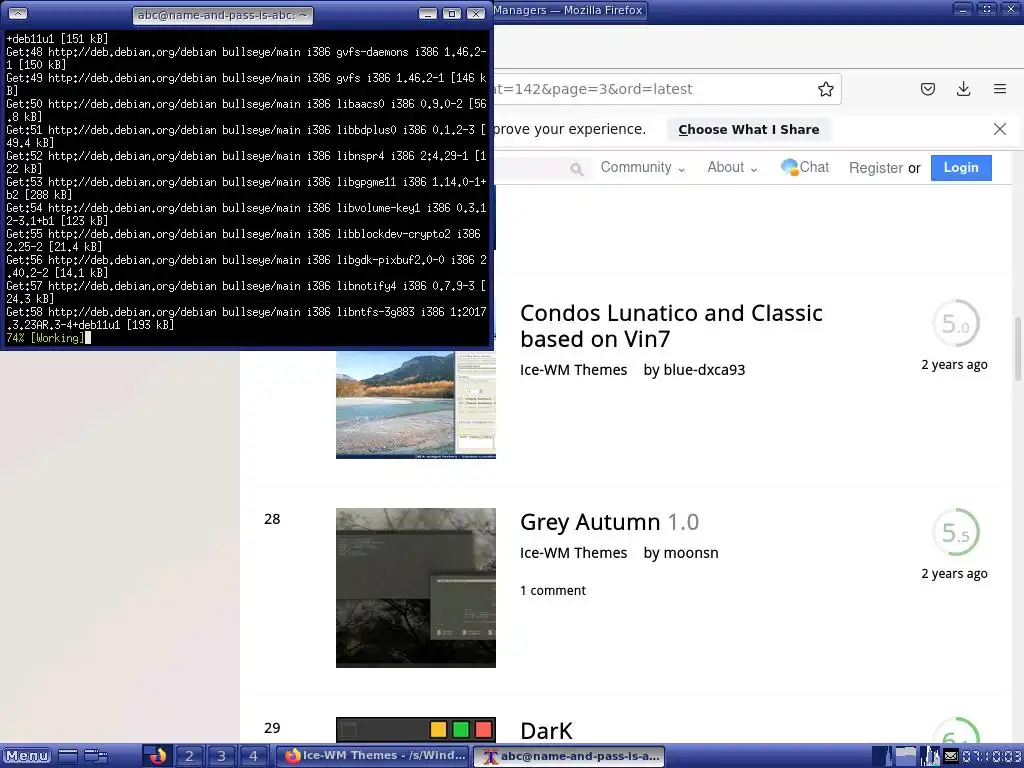The height and width of the screenshot is (768, 1024).
Task: Close the terminal window
Action: (x=476, y=14)
